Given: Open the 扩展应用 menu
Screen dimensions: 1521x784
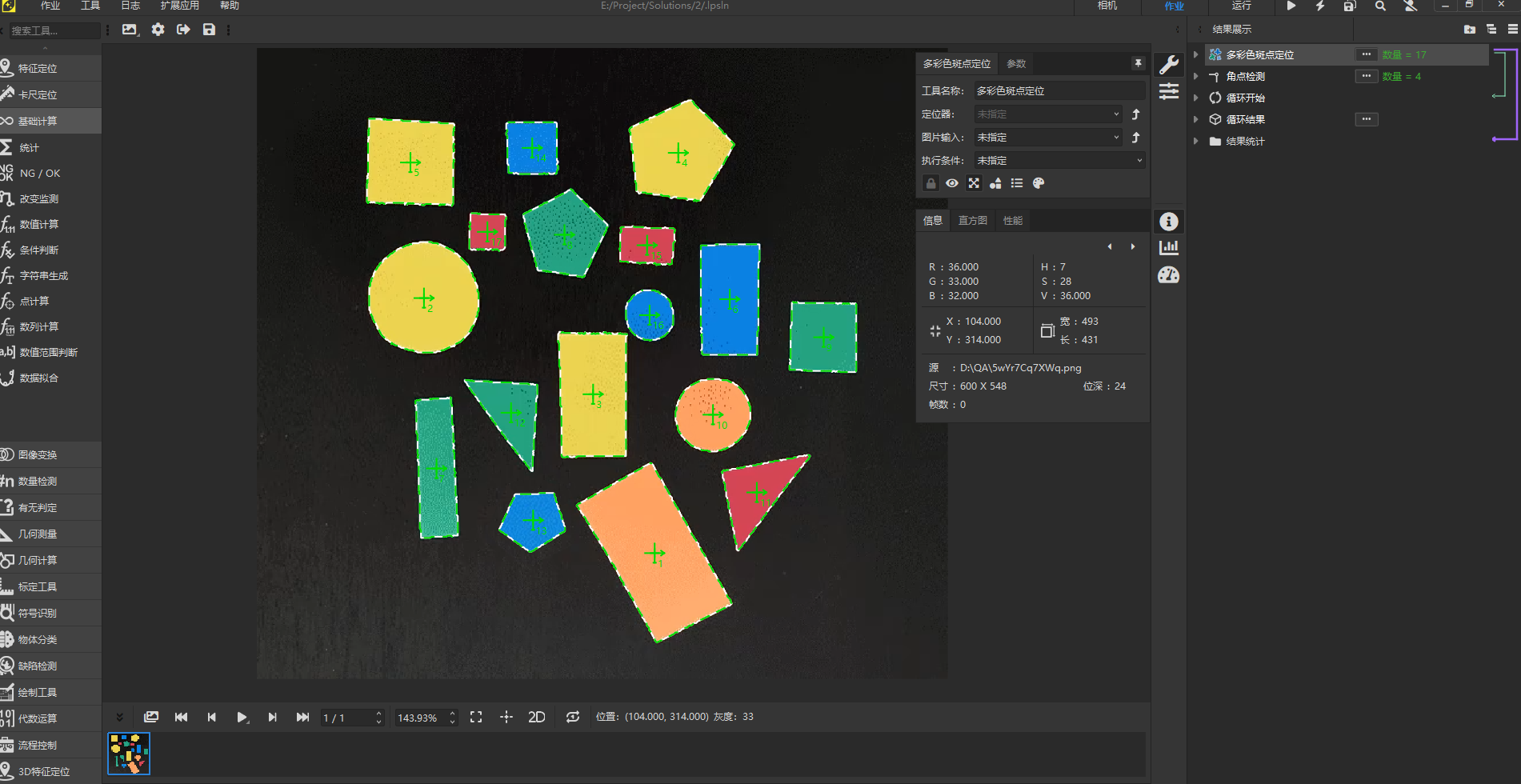Looking at the screenshot, I should tap(179, 6).
